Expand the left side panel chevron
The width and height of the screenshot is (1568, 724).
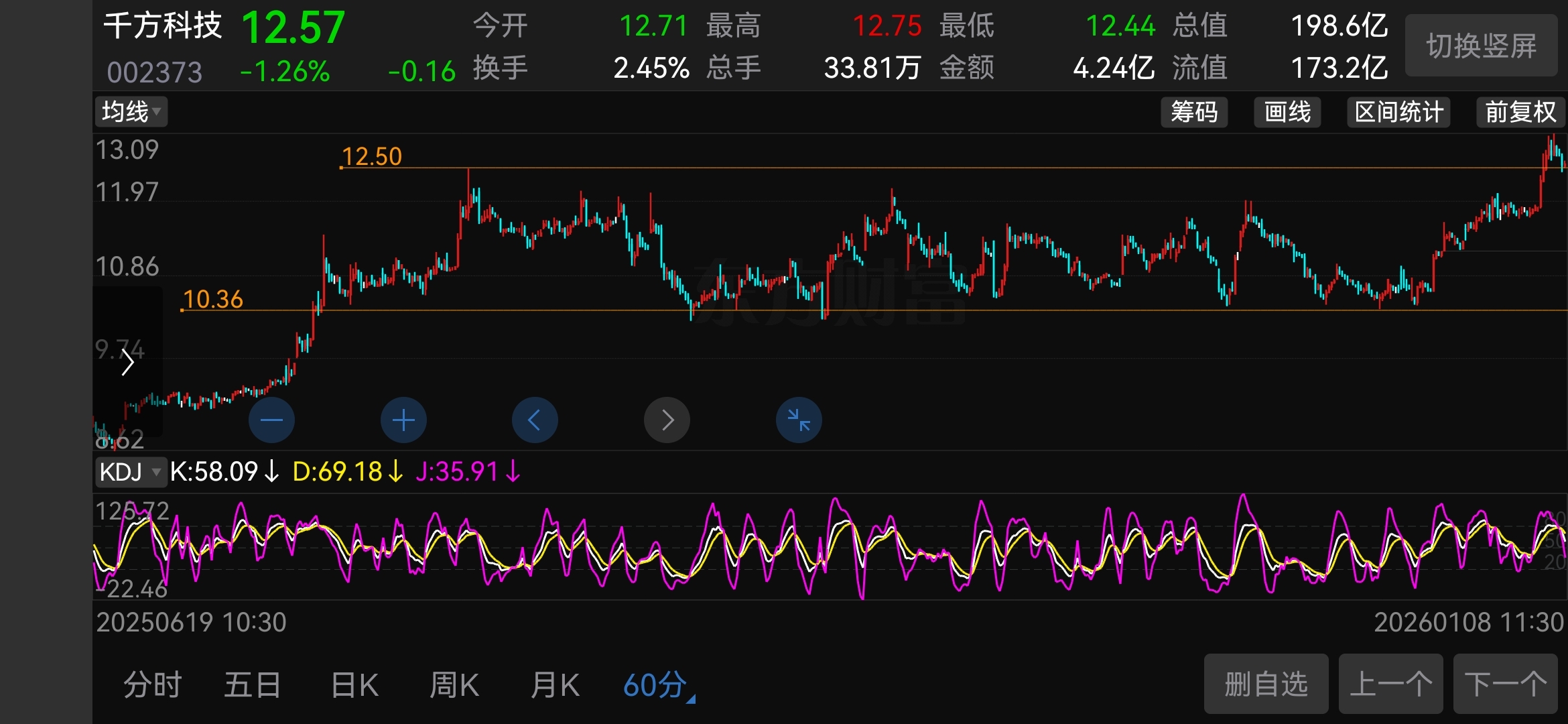pyautogui.click(x=127, y=363)
